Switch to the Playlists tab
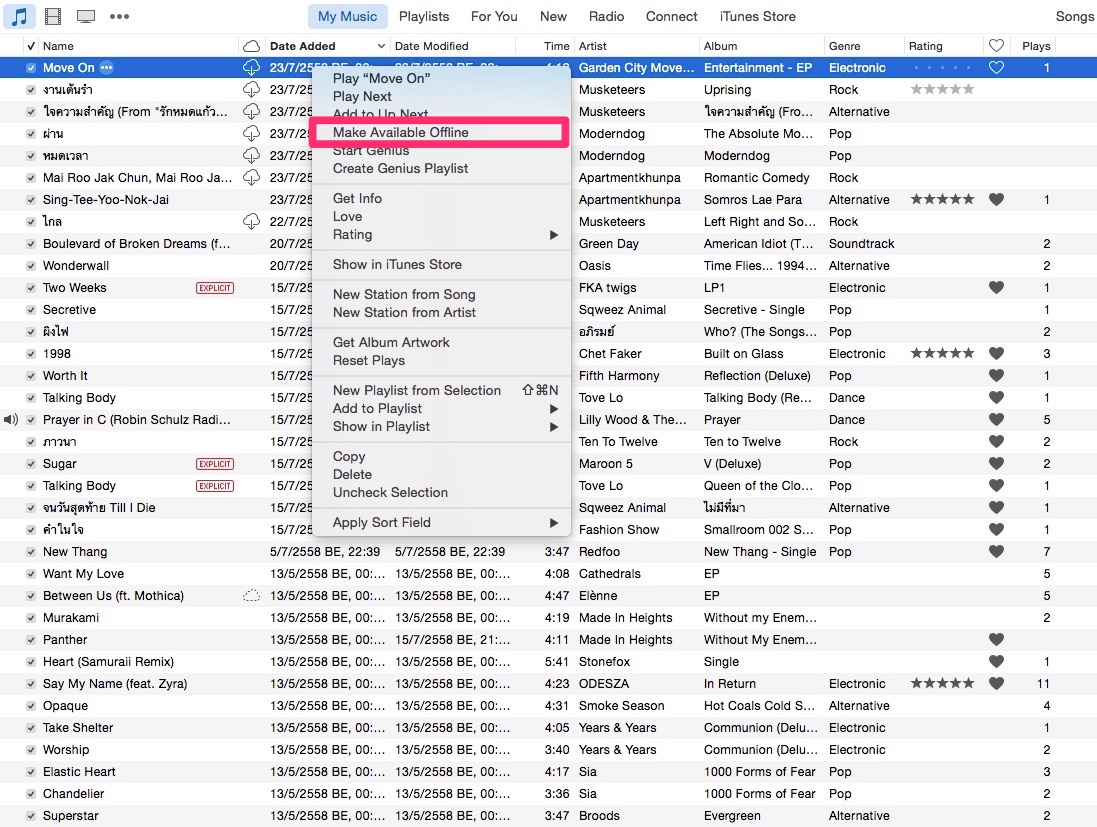The image size is (1097, 827). (424, 16)
